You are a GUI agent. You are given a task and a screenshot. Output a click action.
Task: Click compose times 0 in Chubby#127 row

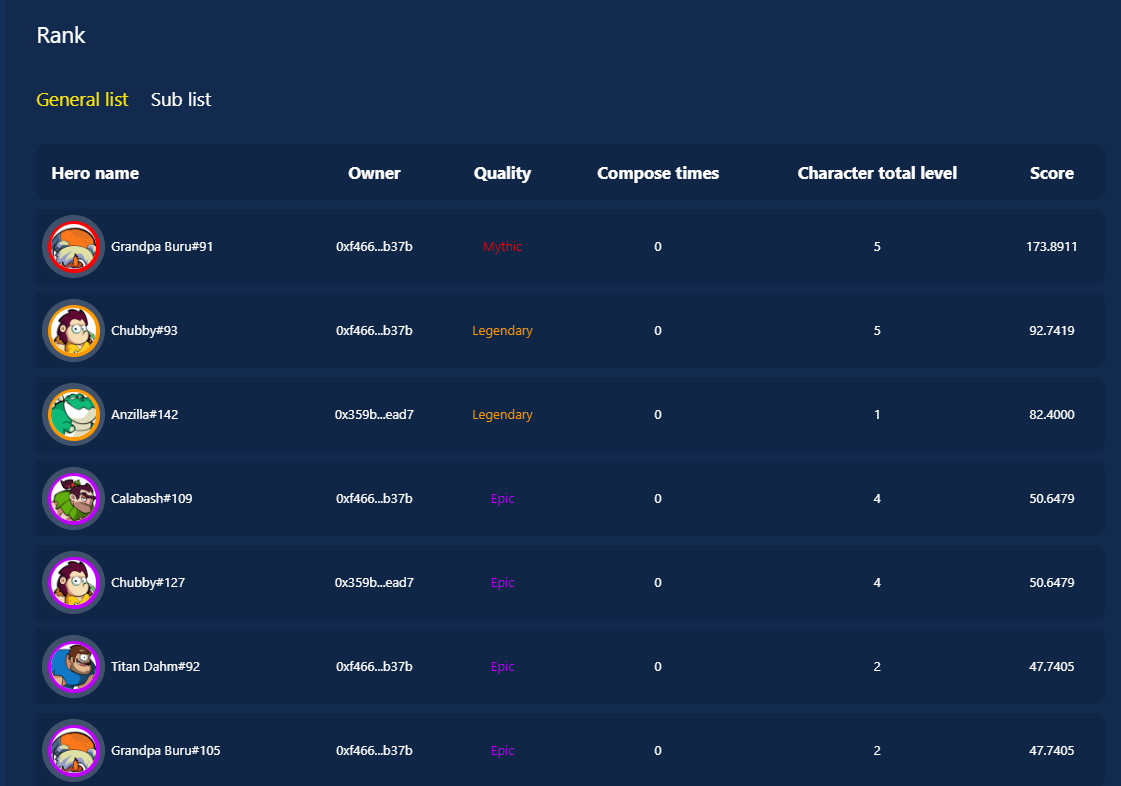pos(658,583)
